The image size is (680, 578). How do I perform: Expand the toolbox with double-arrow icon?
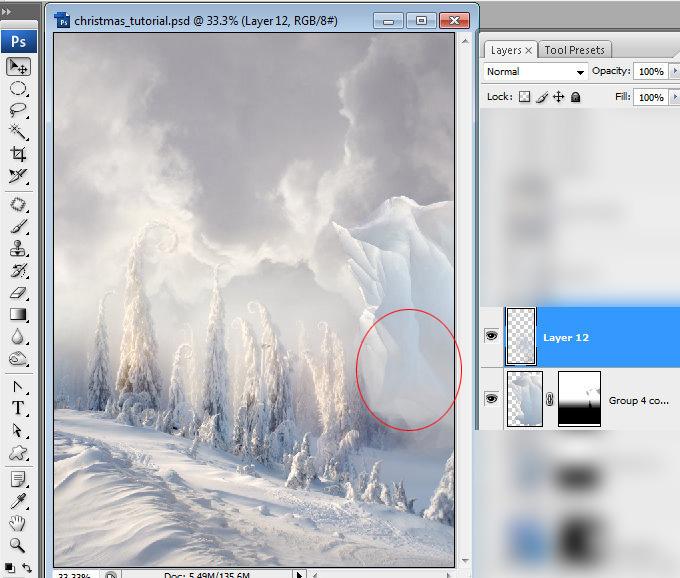click(6, 12)
